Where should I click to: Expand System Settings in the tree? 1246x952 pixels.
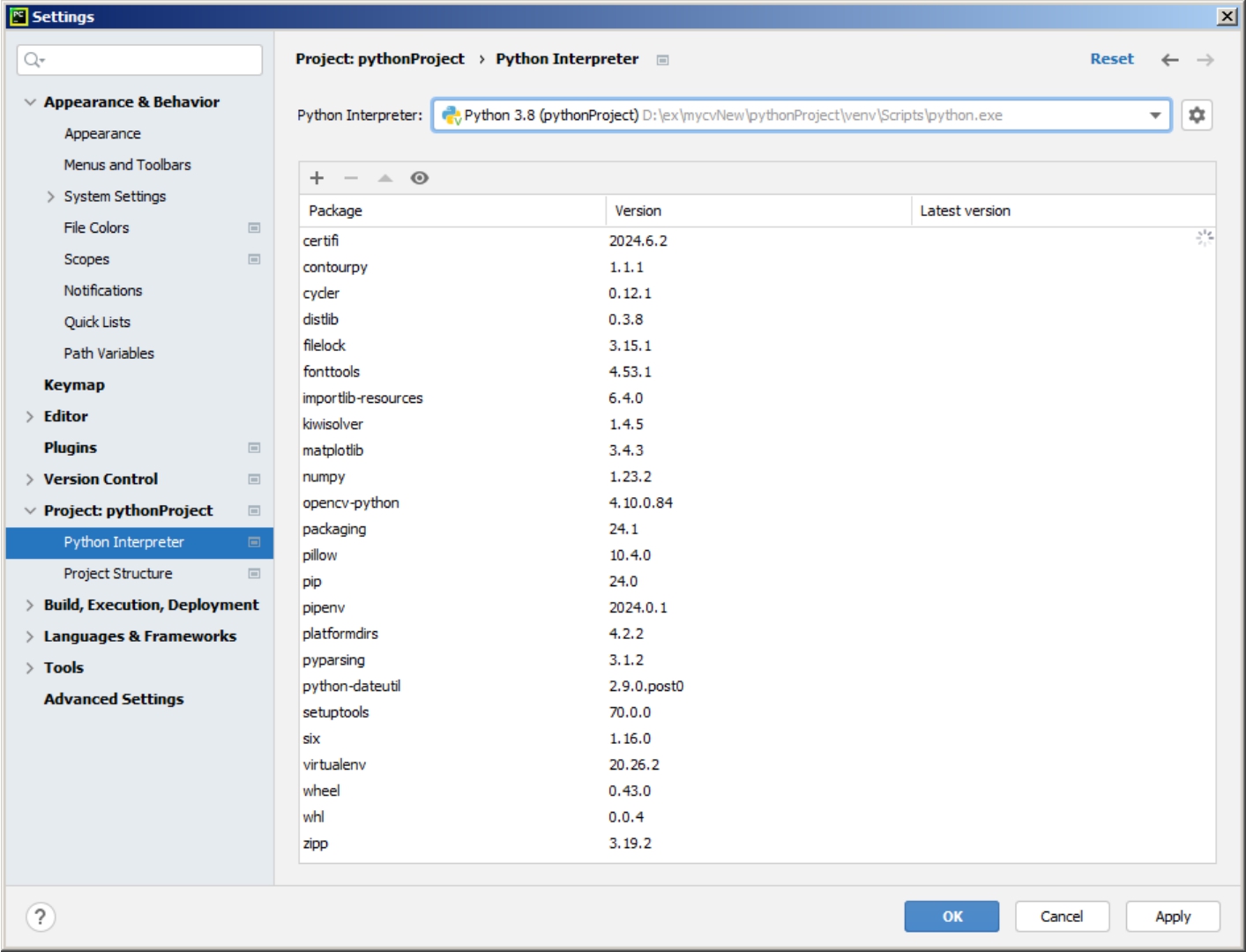[x=51, y=197]
